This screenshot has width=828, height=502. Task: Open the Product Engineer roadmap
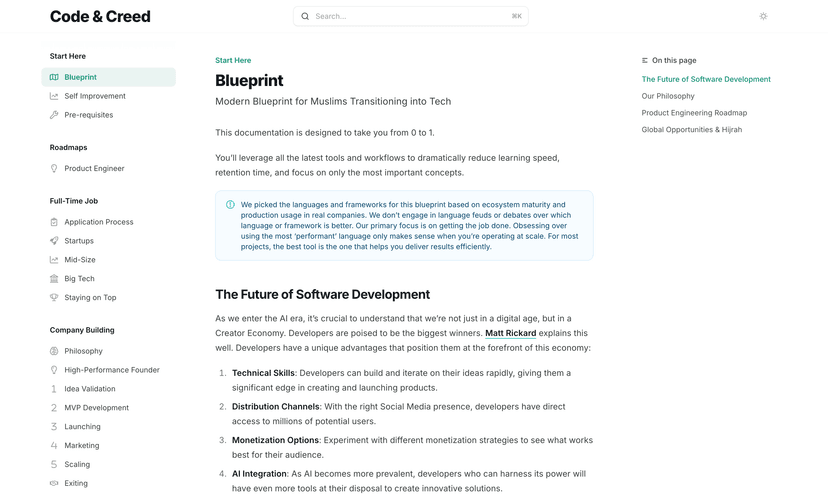(x=109, y=168)
